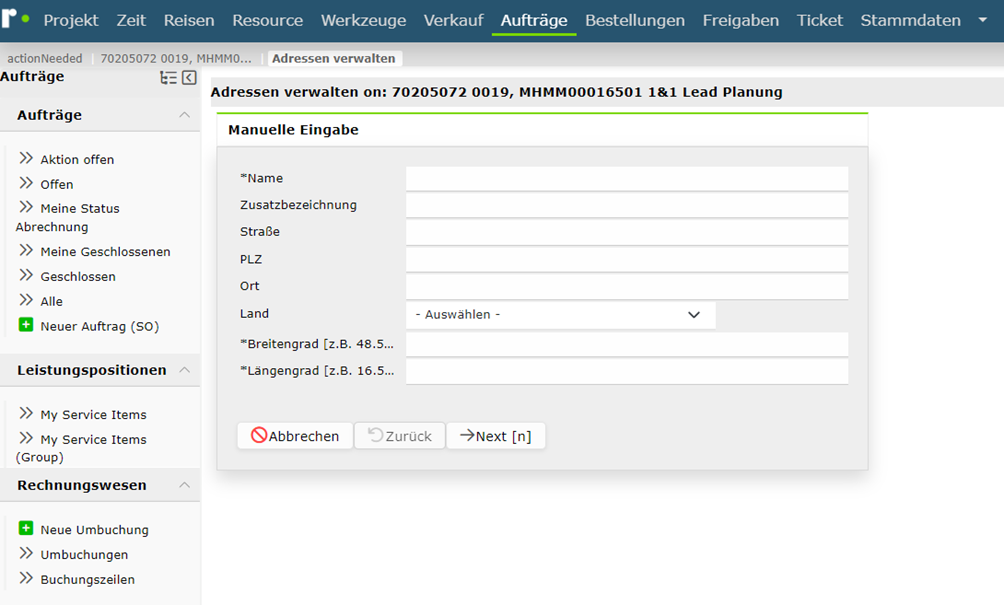Image resolution: width=1004 pixels, height=605 pixels.
Task: Open My Service Items (Group) link
Action: (82, 448)
